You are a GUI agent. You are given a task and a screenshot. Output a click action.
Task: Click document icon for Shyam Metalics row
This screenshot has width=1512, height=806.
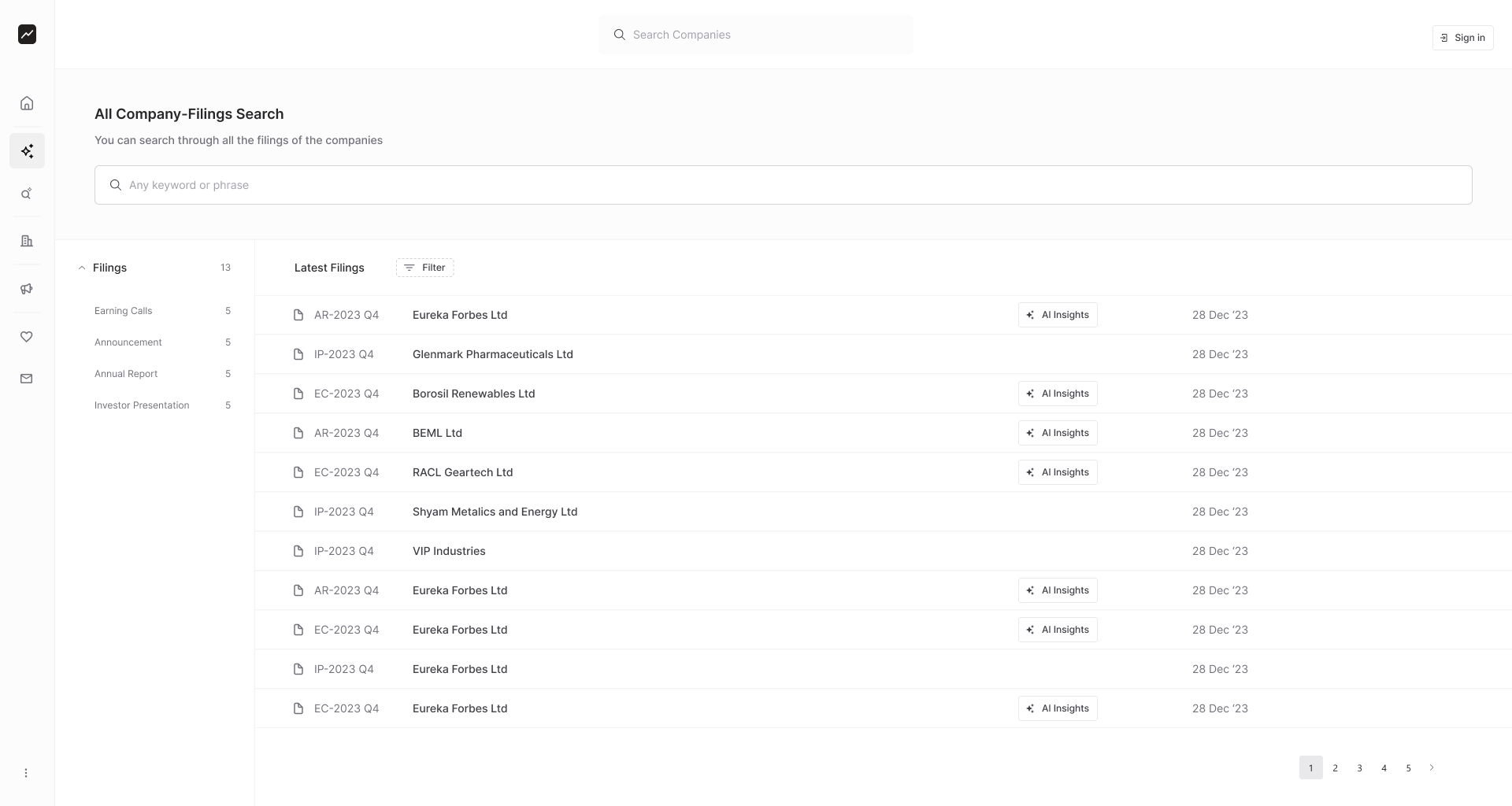[x=298, y=512]
